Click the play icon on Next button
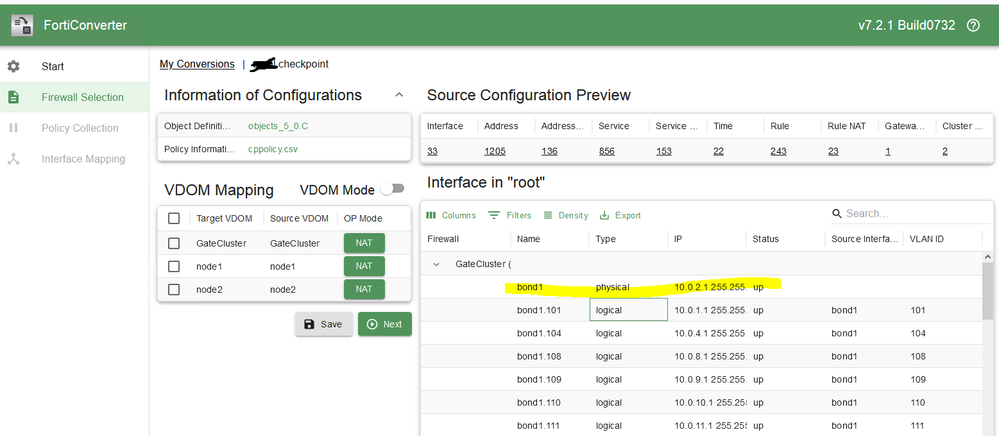 click(372, 324)
